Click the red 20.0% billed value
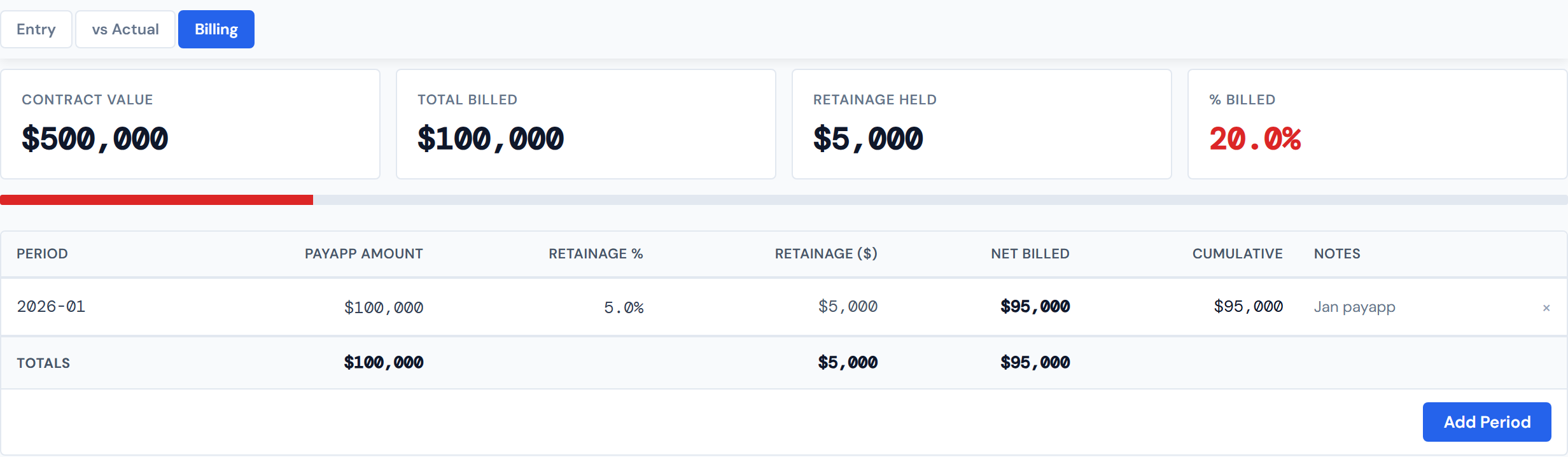The image size is (1568, 457). pyautogui.click(x=1255, y=139)
